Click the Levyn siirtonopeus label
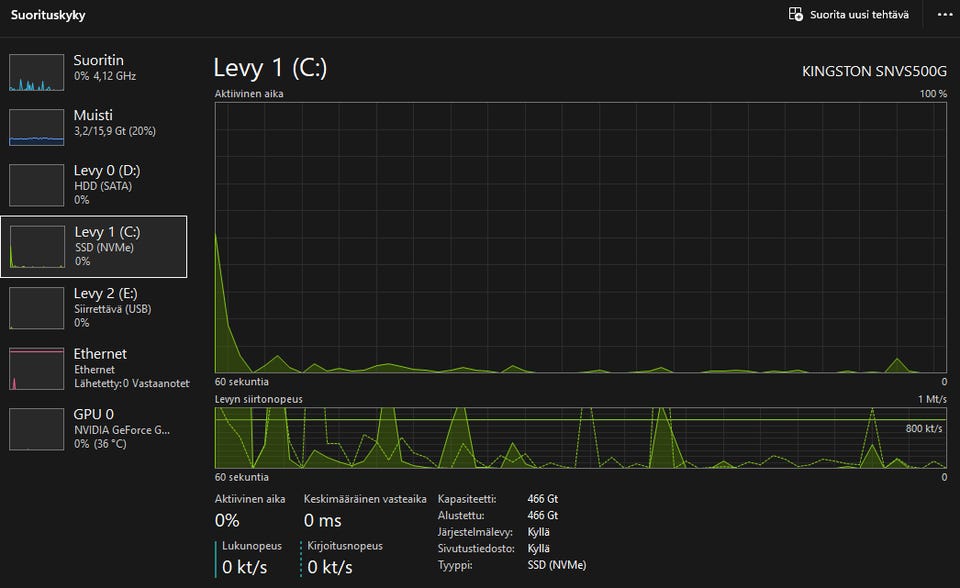960x588 pixels. (x=258, y=399)
